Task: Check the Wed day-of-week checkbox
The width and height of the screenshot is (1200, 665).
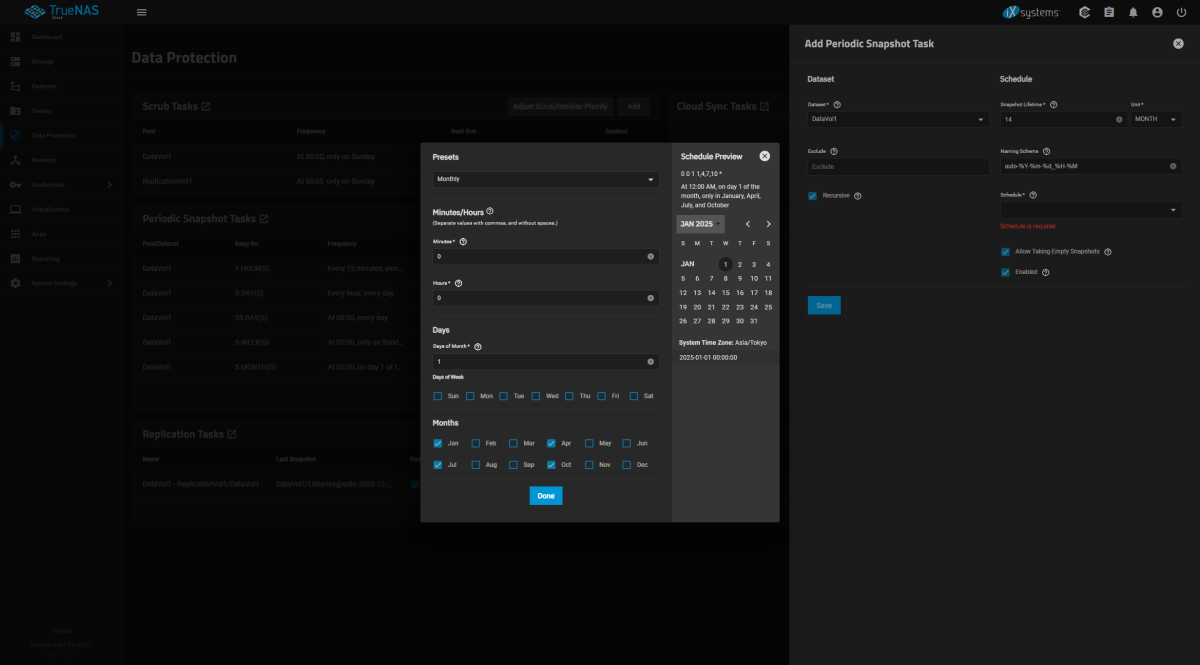Action: [x=537, y=396]
